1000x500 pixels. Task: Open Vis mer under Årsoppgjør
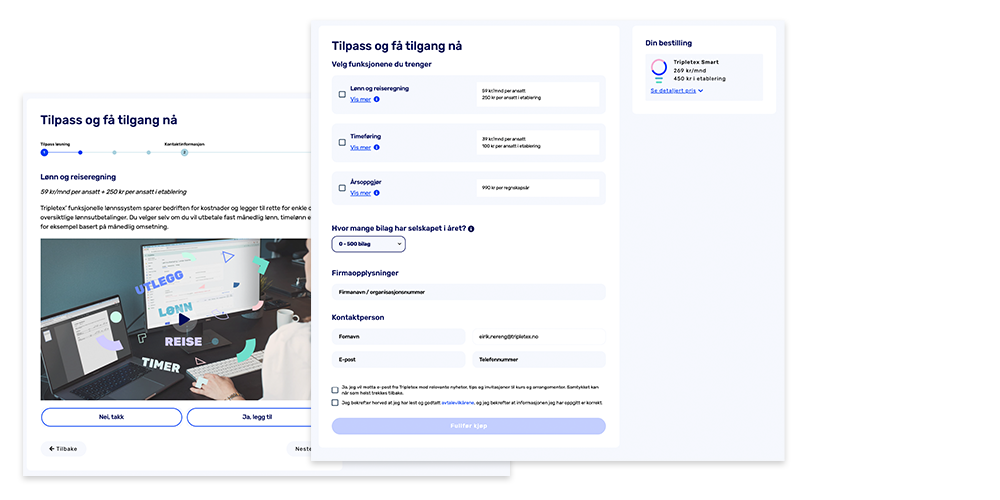click(360, 193)
